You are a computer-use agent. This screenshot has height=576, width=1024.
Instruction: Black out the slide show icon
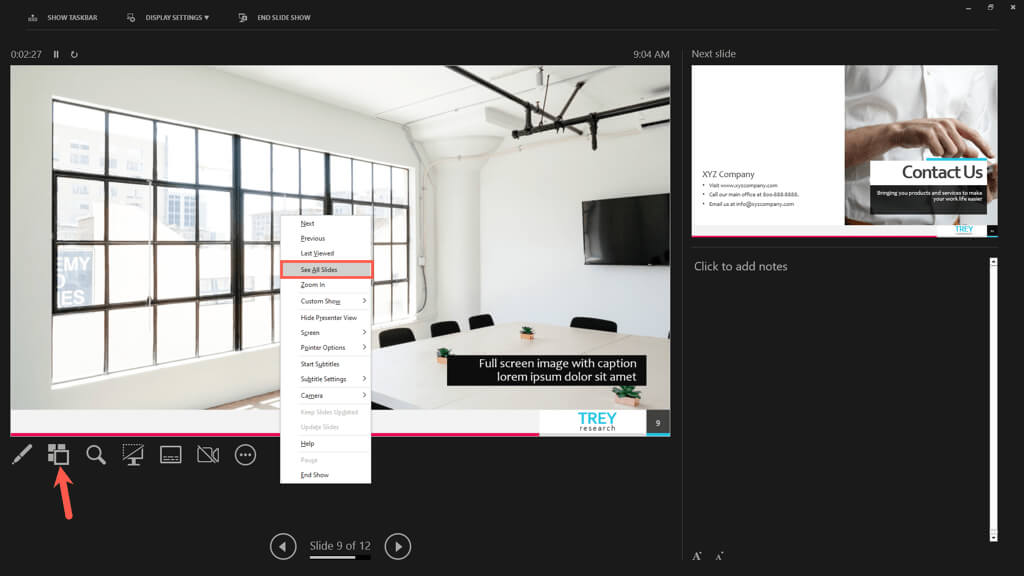133,455
